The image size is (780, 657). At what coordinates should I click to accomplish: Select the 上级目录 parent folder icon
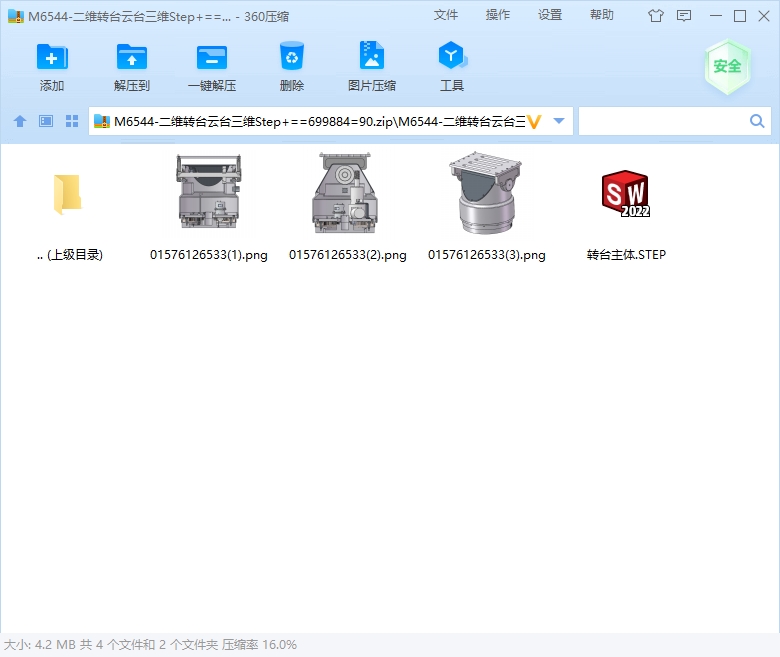68,194
